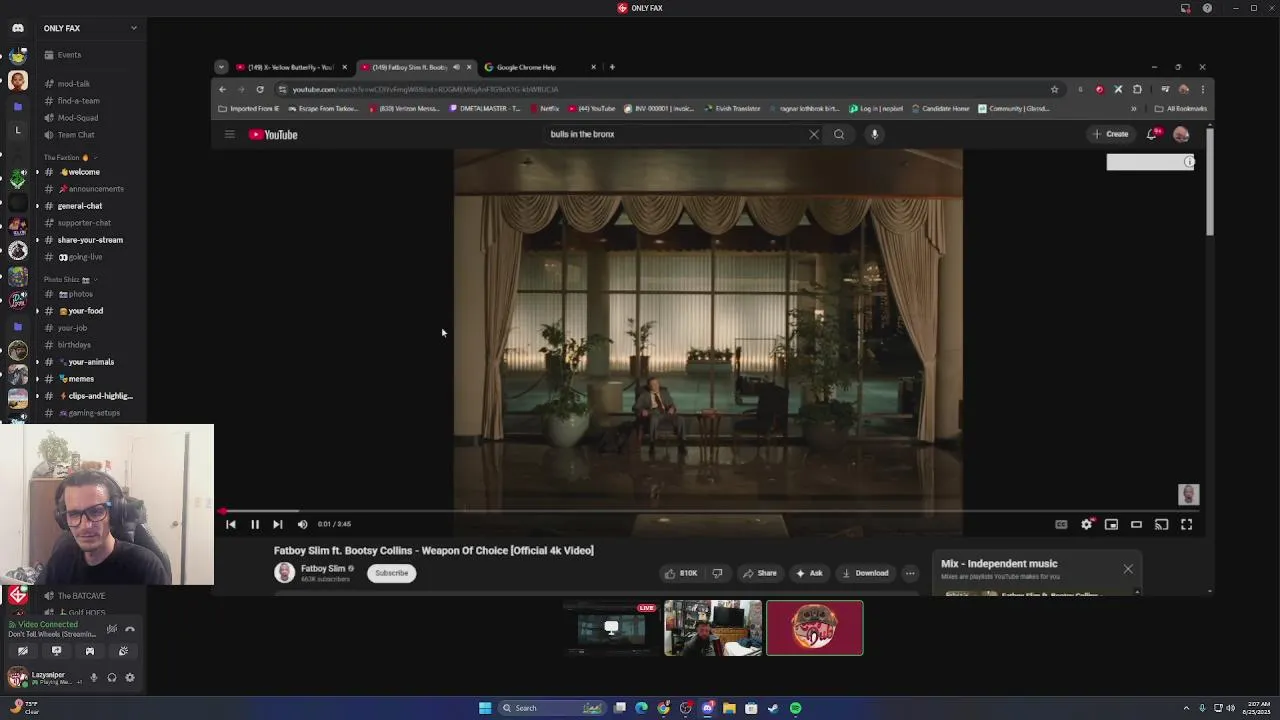Share your screen in Discord
Screen dimensions: 1280x720
[56, 651]
